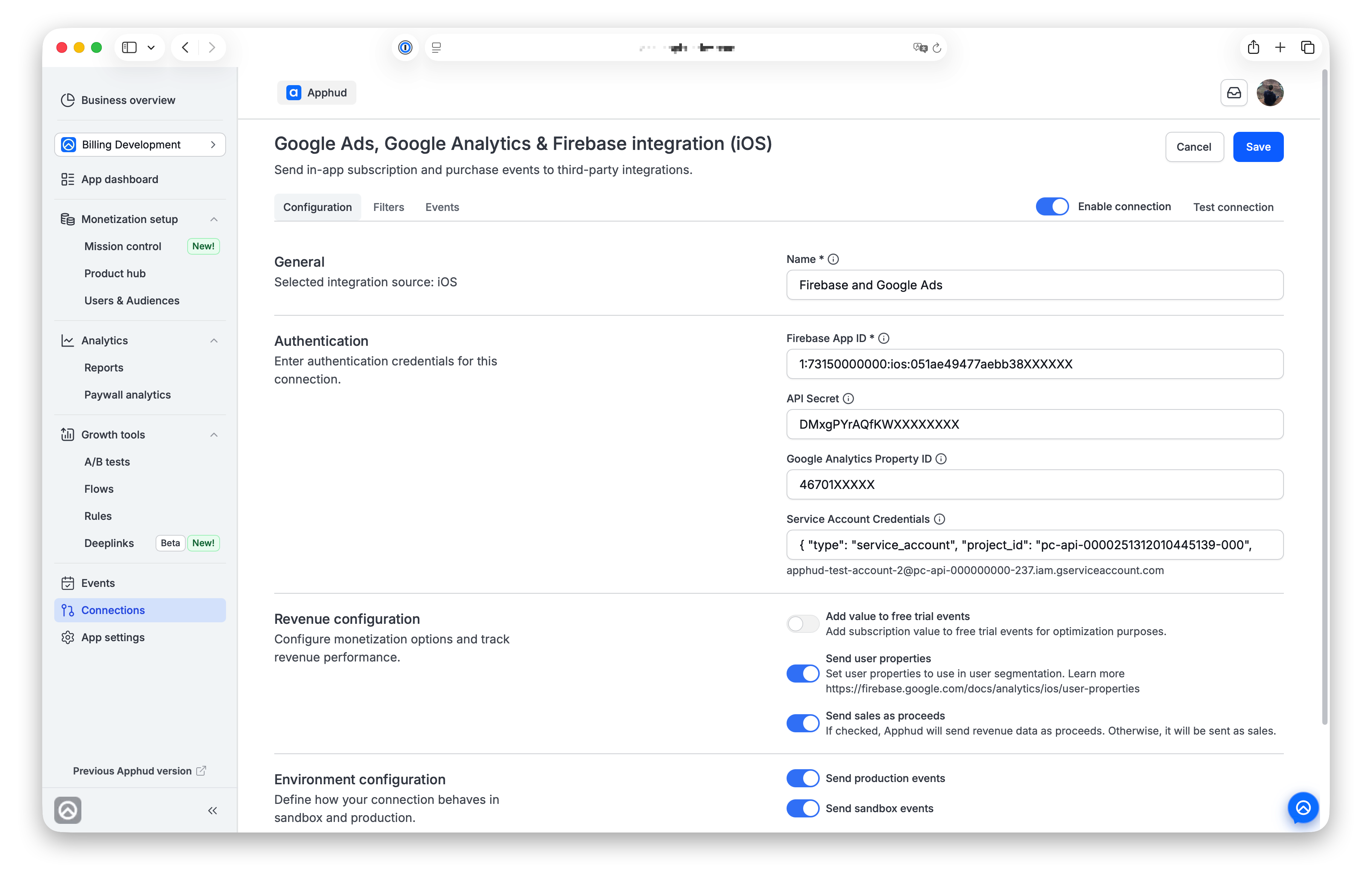Click the info icon beside Firebase App ID
This screenshot has width=1372, height=889.
[884, 338]
